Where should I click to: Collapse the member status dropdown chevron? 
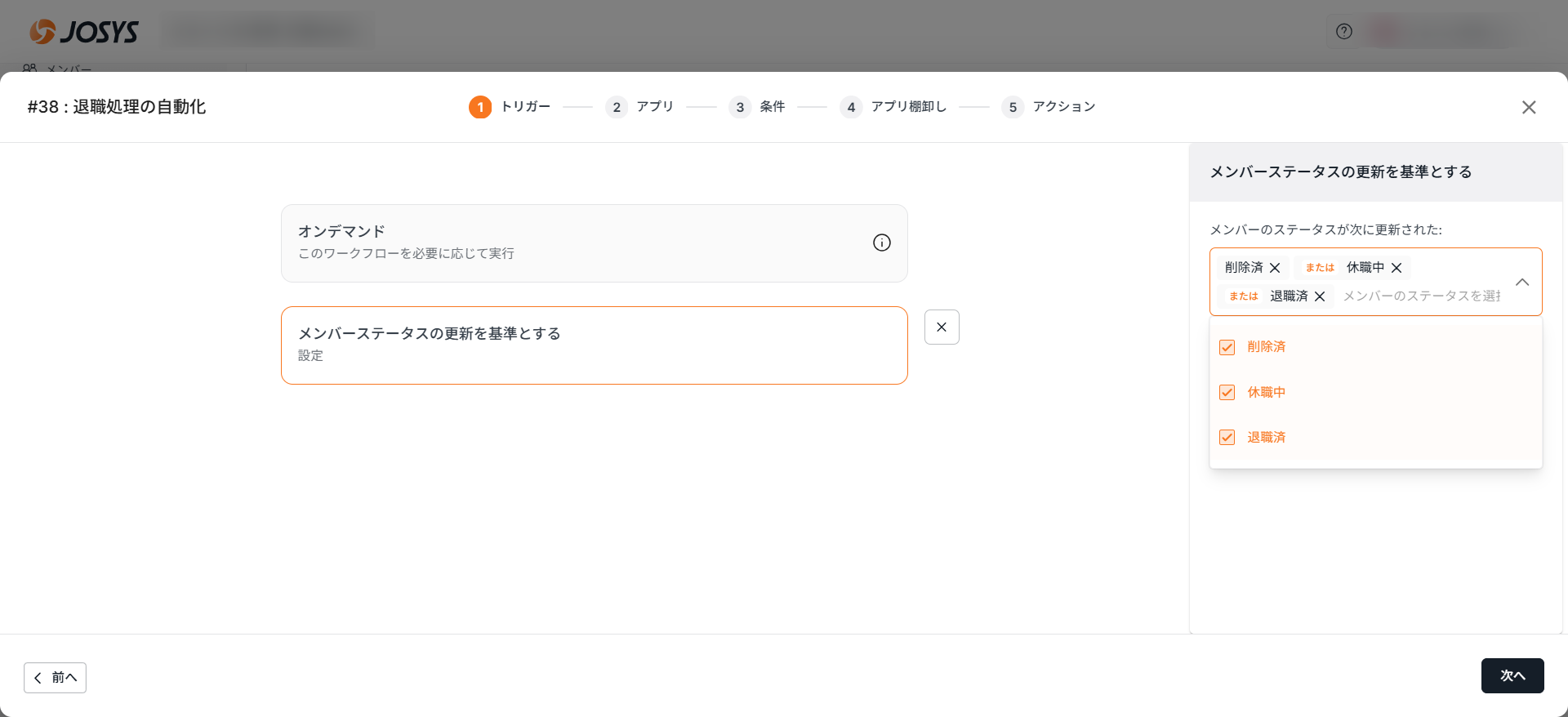(1522, 282)
